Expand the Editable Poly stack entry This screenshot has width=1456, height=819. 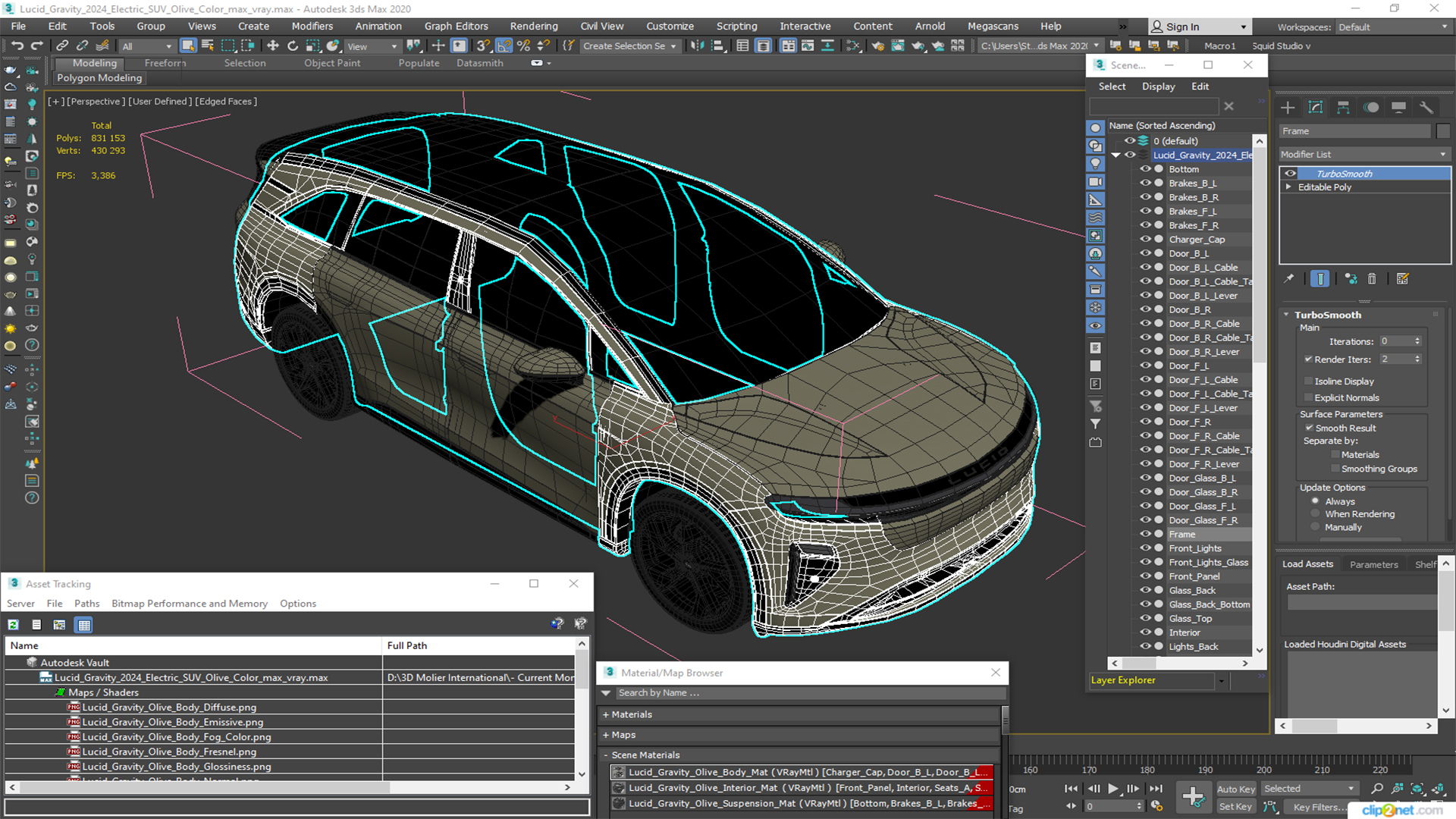tap(1288, 187)
